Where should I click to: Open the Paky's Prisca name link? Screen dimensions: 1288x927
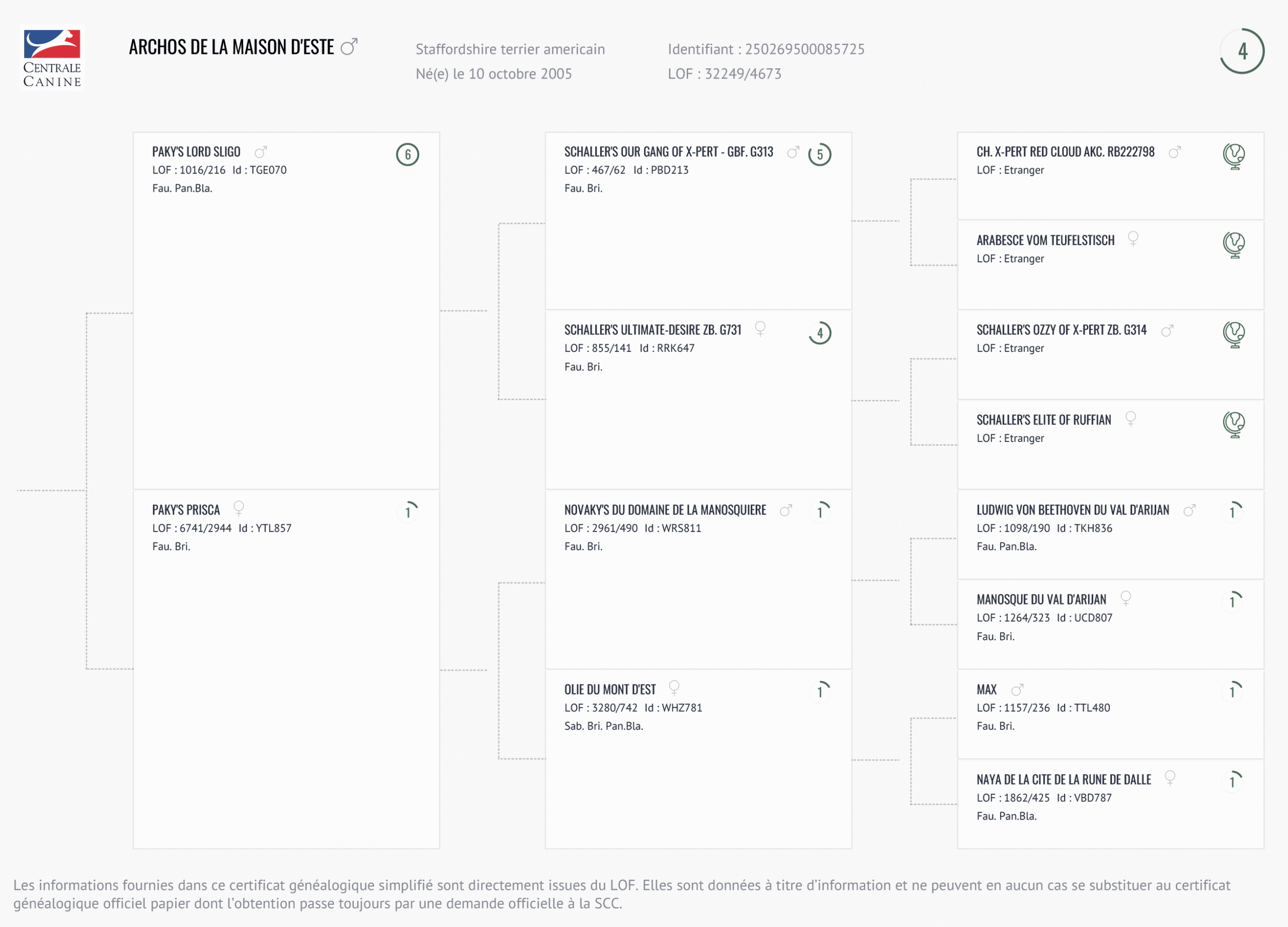pyautogui.click(x=186, y=510)
